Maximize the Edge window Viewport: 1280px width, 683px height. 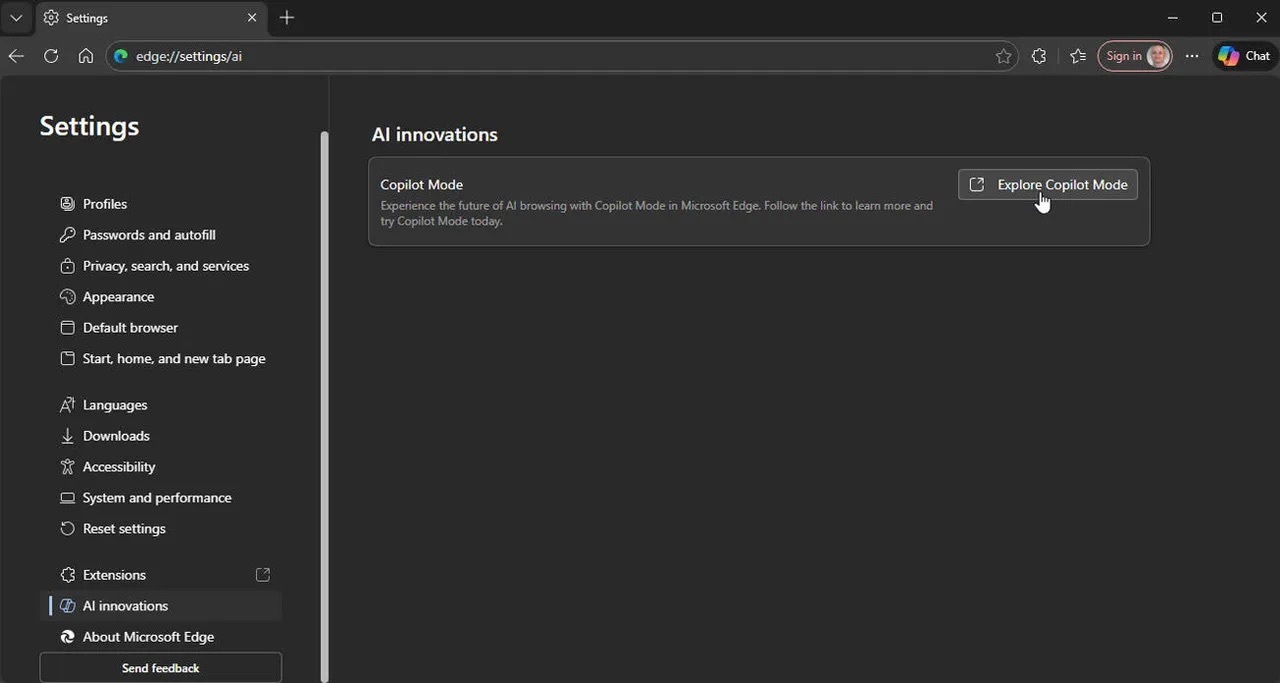[x=1217, y=18]
